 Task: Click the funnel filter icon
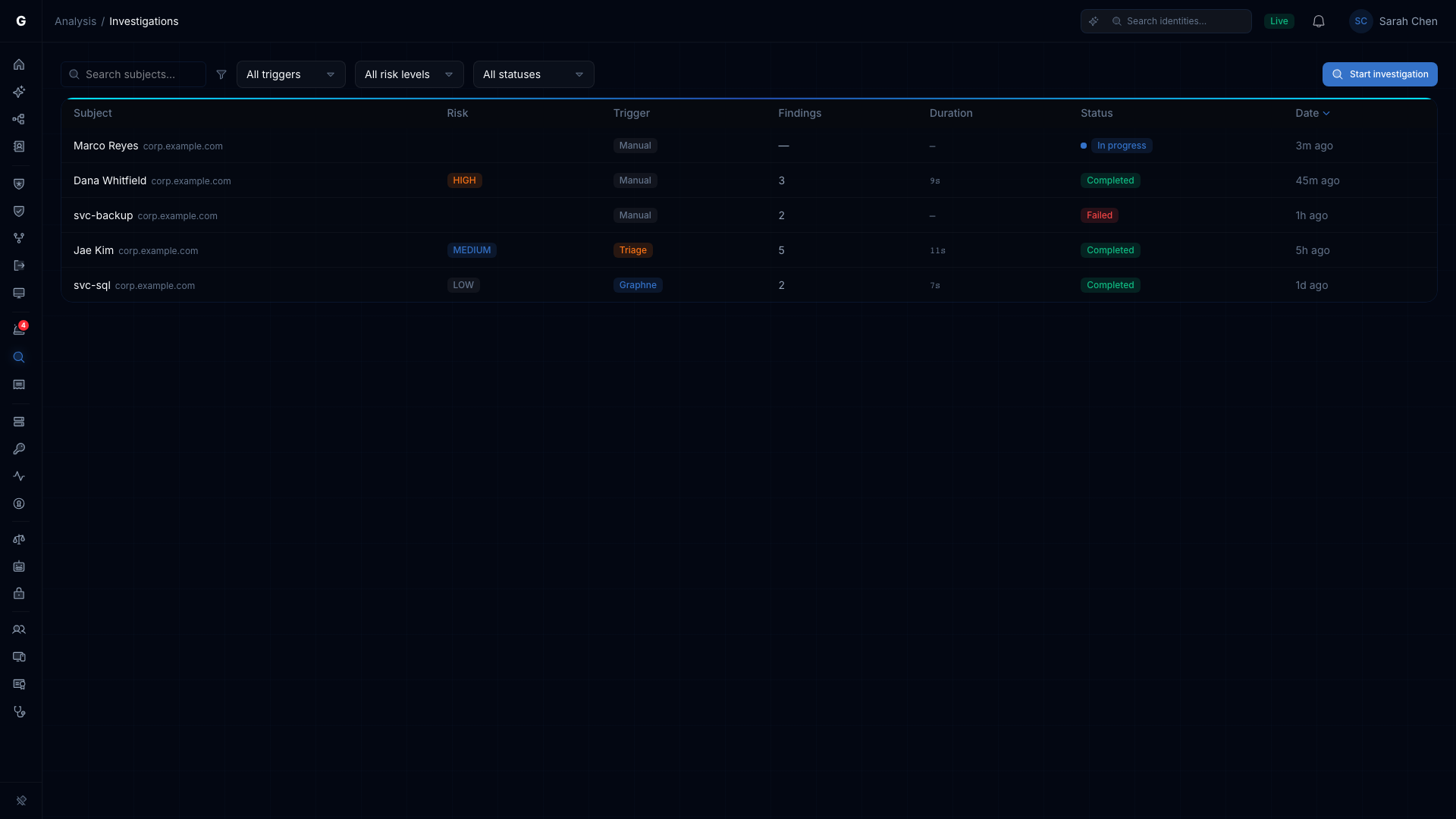[221, 74]
